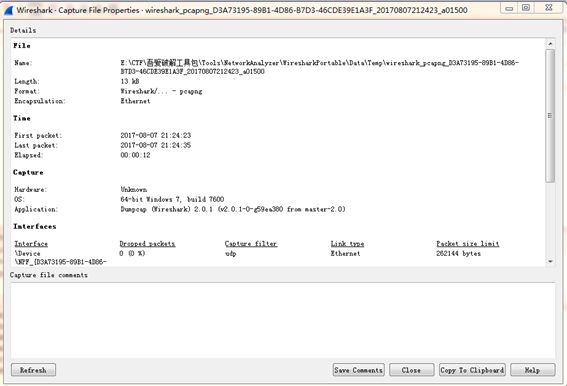Click Copy To Clipboard button

point(472,370)
